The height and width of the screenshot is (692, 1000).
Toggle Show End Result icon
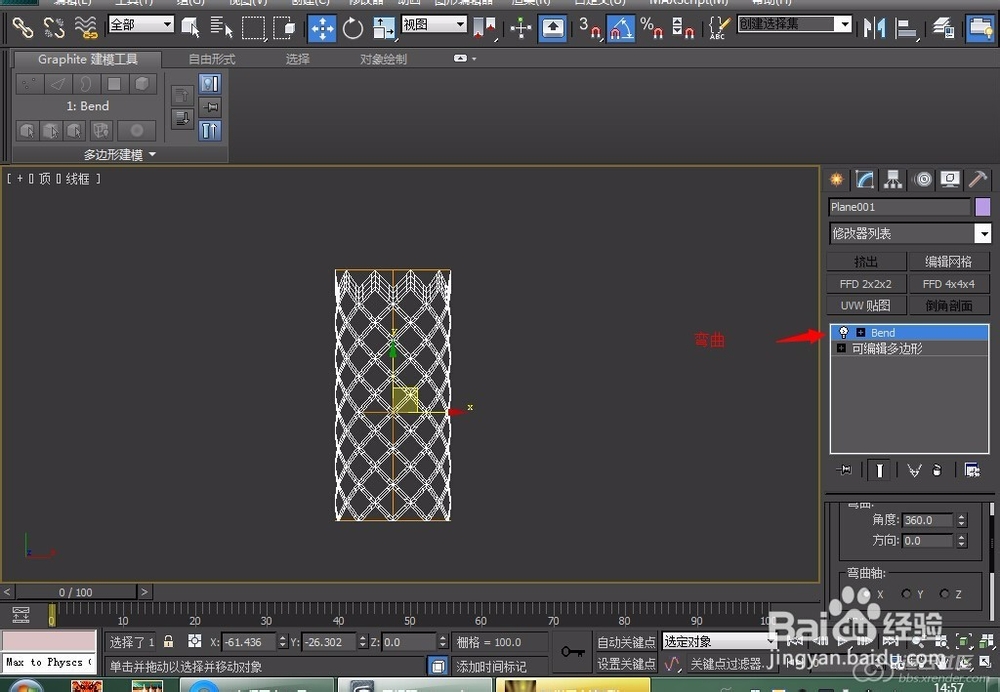pos(879,470)
